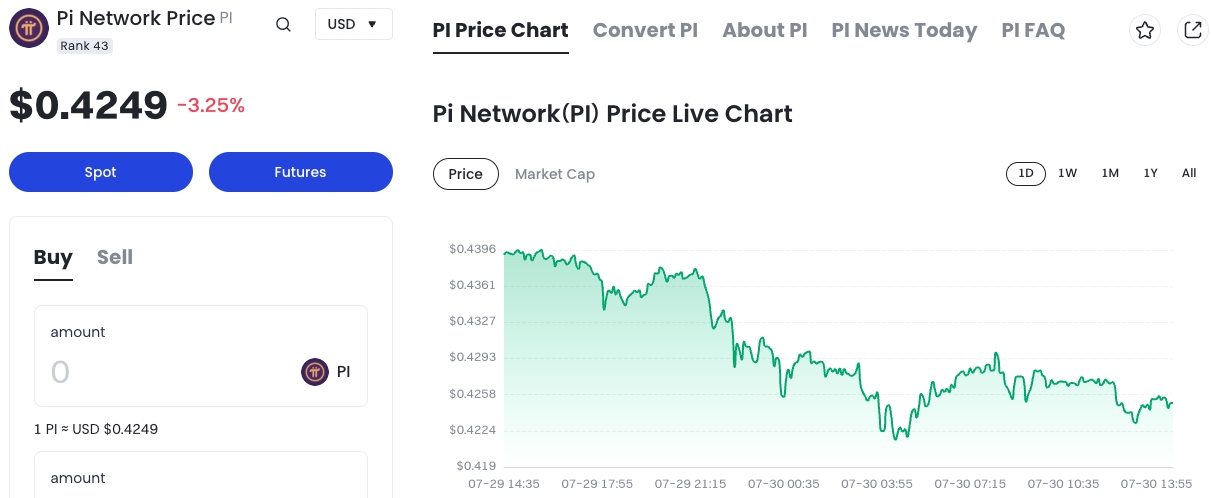Click the PI coin icon in amount field
Viewport: 1211px width, 498px height.
(315, 372)
